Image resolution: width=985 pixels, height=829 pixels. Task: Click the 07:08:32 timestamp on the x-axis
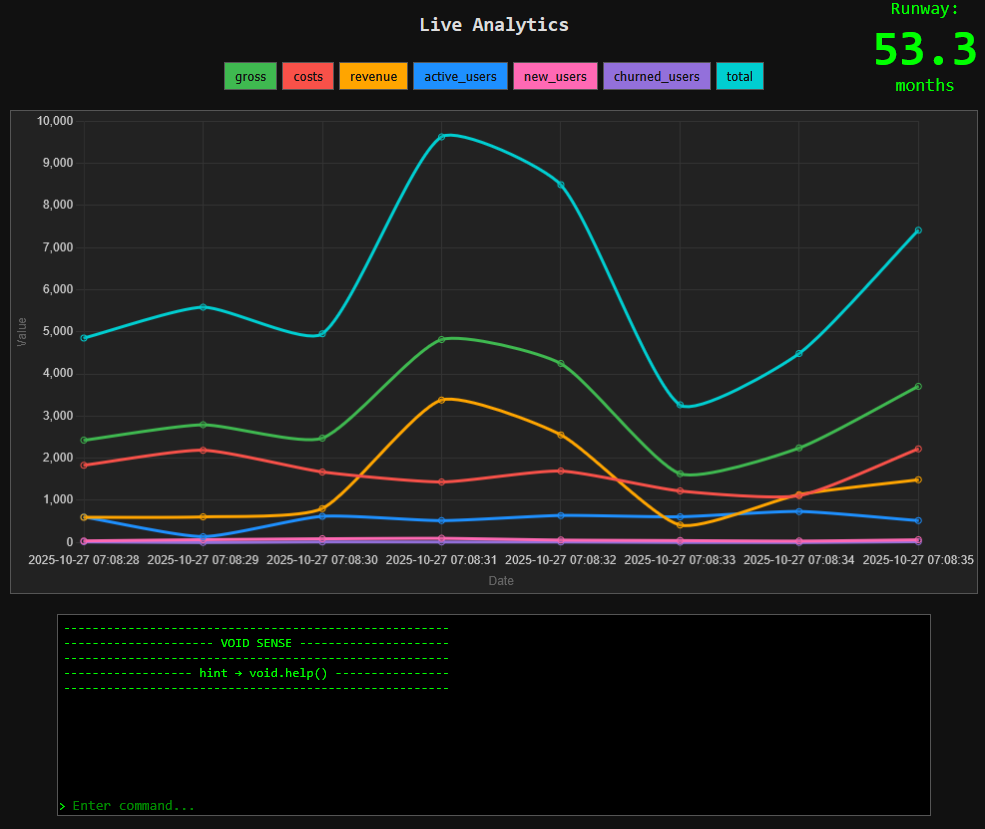click(559, 560)
